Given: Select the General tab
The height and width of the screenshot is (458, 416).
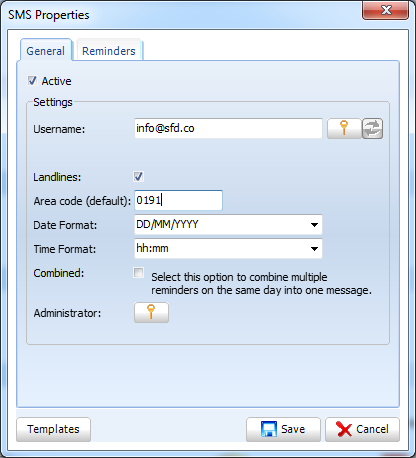Looking at the screenshot, I should 46,51.
